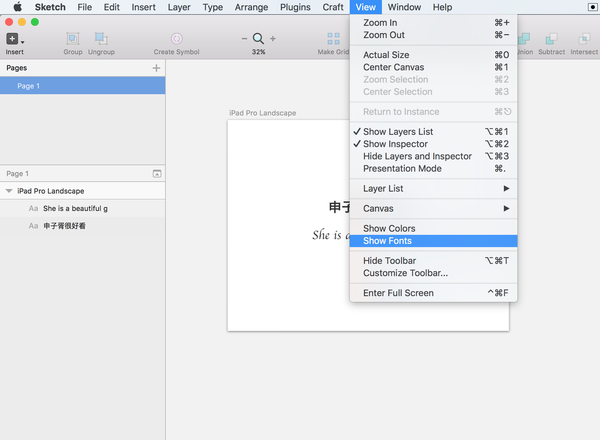Open the Insert menu in menu bar
The height and width of the screenshot is (440, 600).
[x=143, y=7]
